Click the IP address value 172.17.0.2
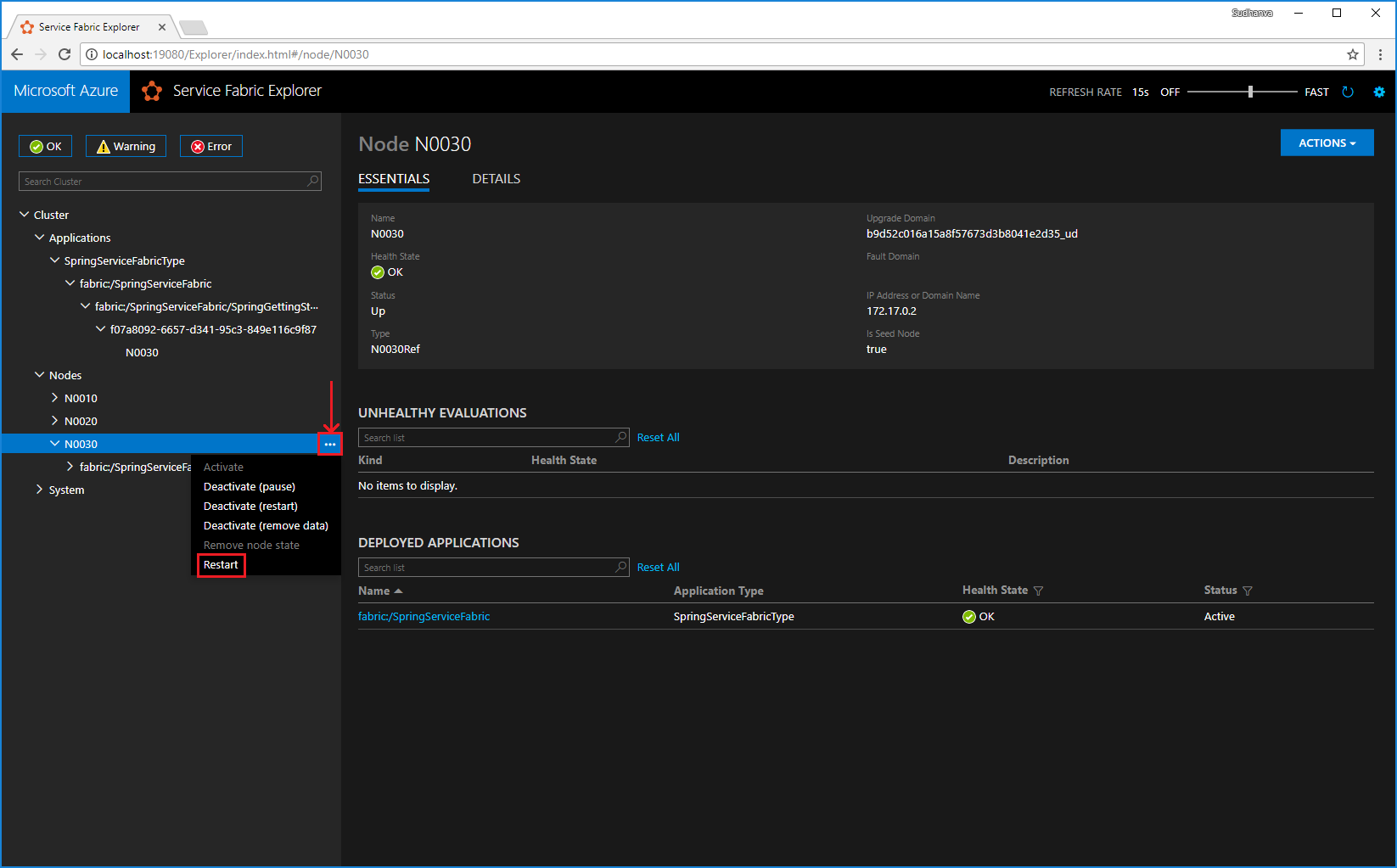 coord(891,311)
